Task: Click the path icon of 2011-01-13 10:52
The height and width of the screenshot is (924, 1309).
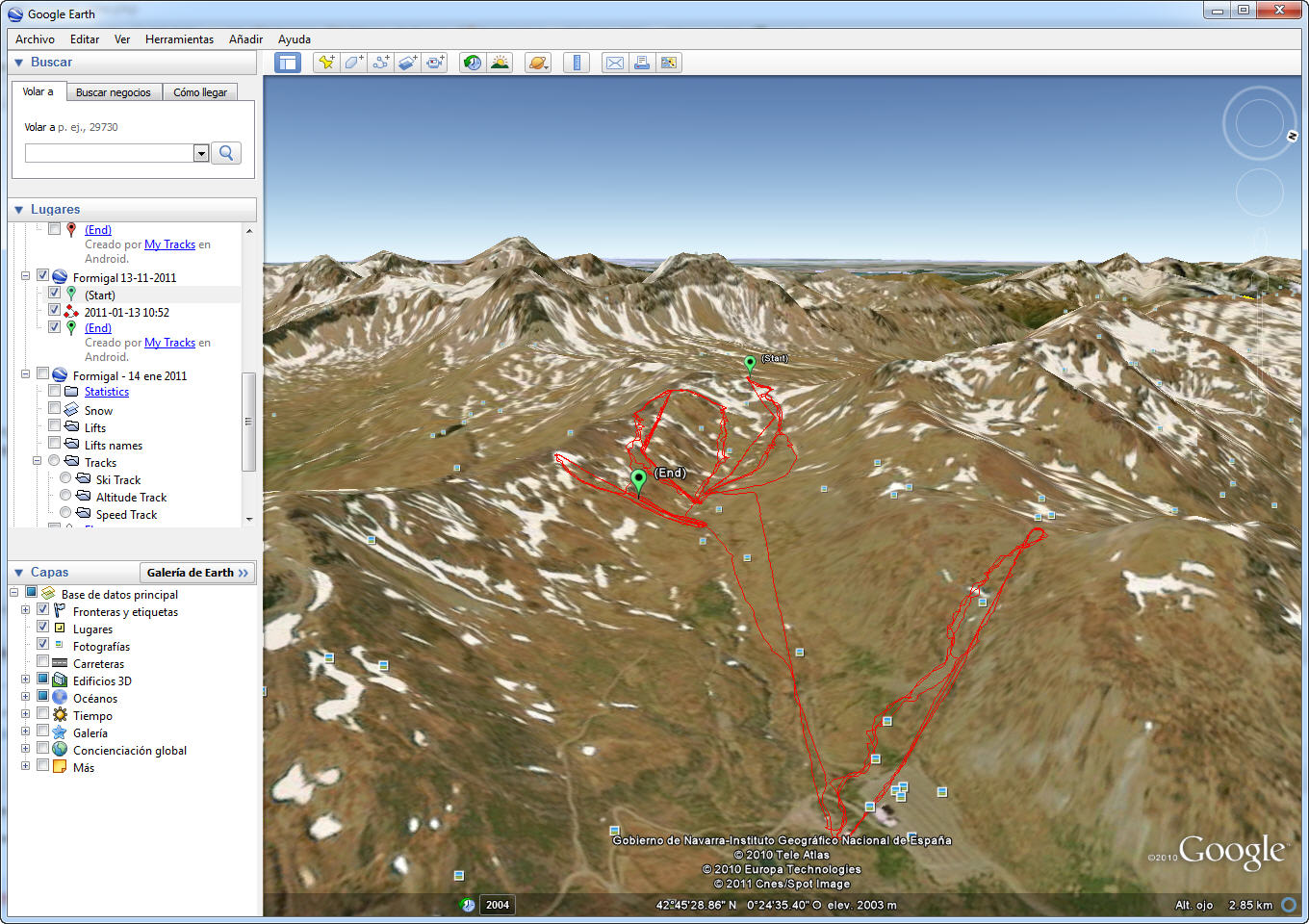Action: [x=71, y=312]
